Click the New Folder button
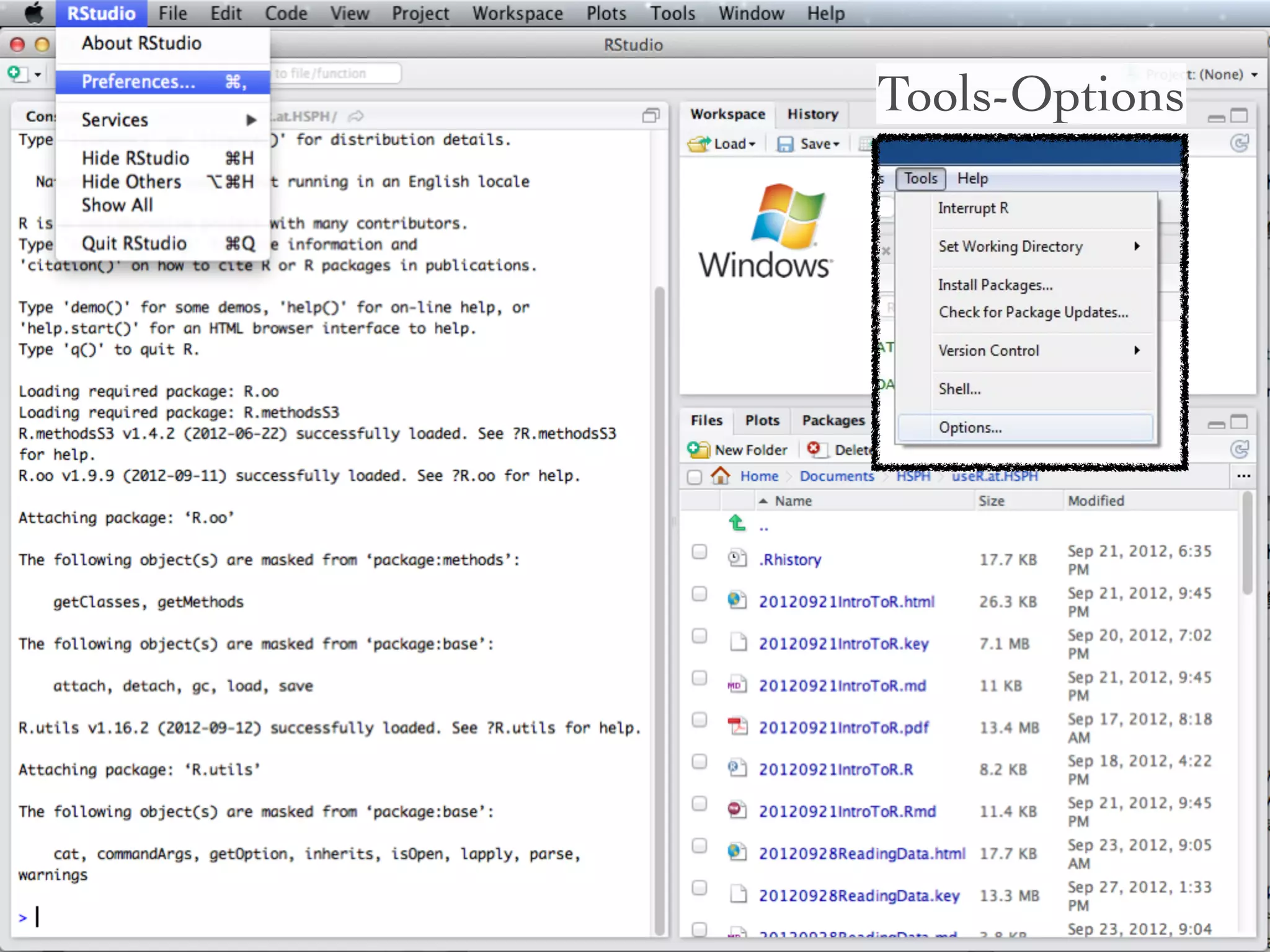Screen dimensions: 1270x952 pos(738,449)
